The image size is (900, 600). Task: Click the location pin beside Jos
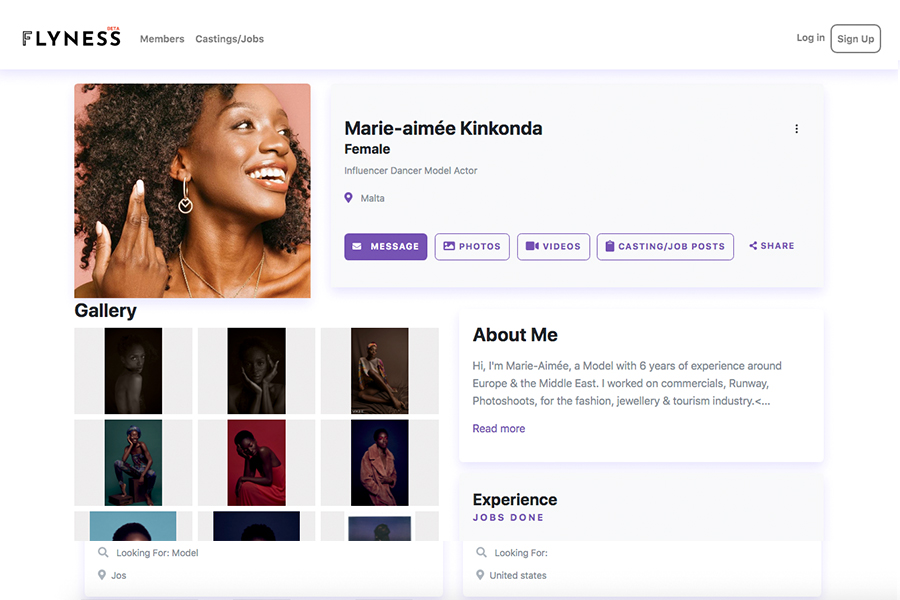point(102,575)
